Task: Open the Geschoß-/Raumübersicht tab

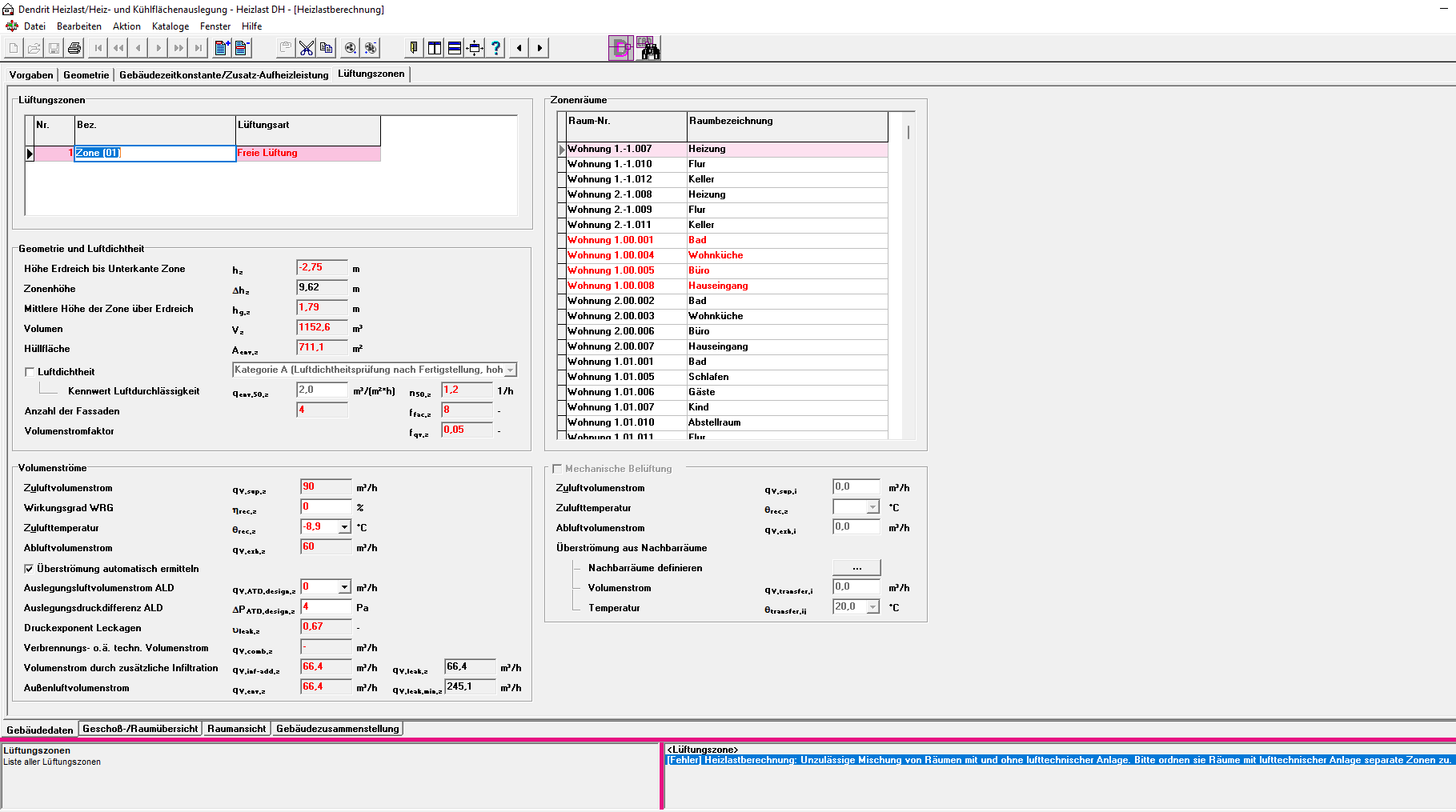Action: pos(140,729)
